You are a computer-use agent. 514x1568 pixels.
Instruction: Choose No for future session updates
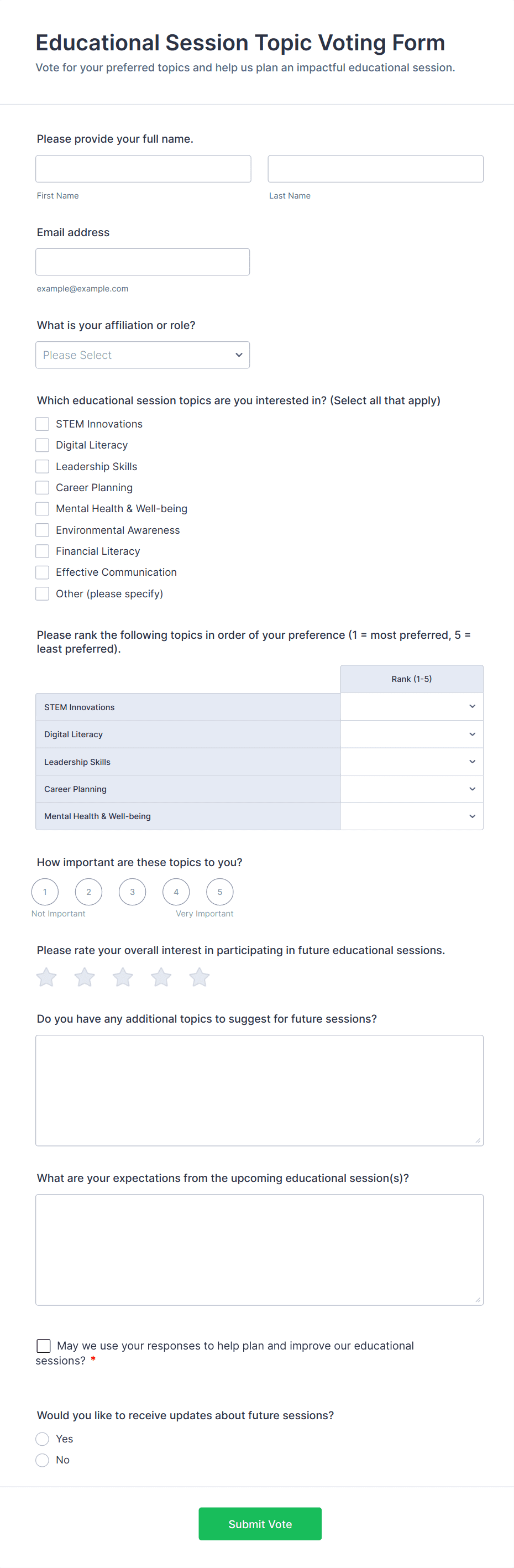[43, 1460]
